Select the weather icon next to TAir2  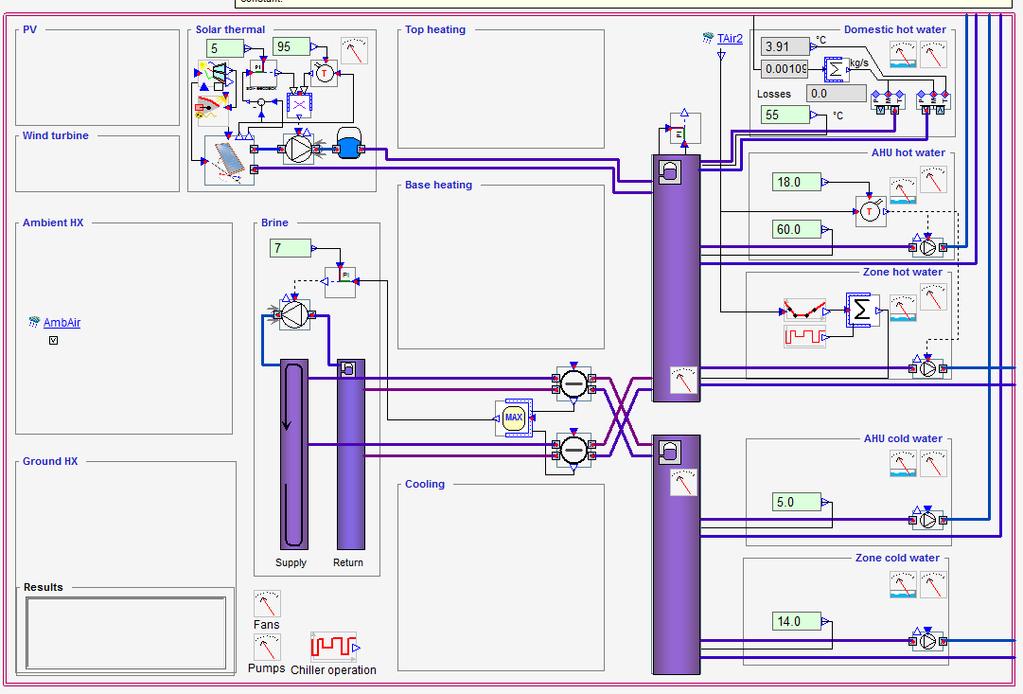(708, 38)
